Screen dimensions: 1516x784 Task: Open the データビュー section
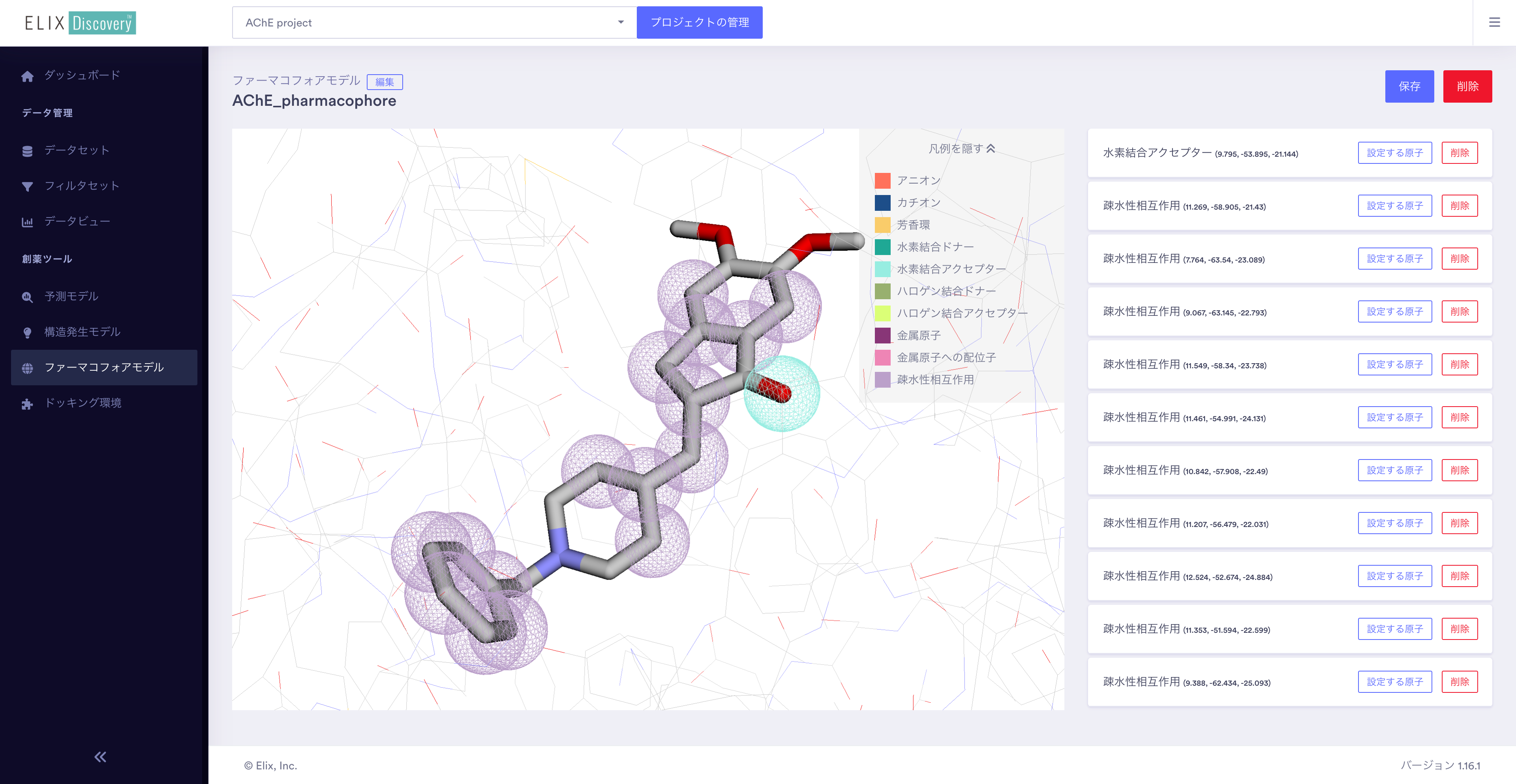click(76, 221)
